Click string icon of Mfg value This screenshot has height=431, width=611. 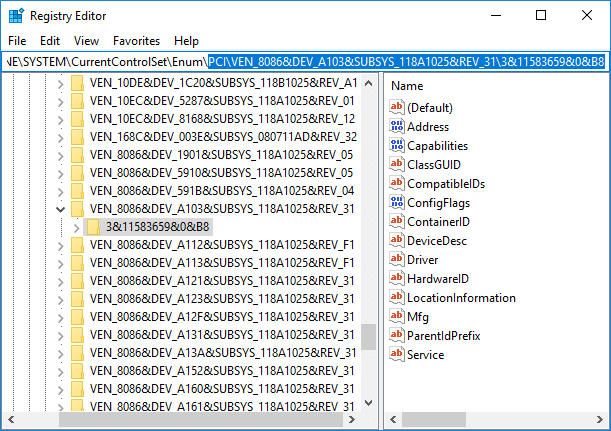click(397, 316)
